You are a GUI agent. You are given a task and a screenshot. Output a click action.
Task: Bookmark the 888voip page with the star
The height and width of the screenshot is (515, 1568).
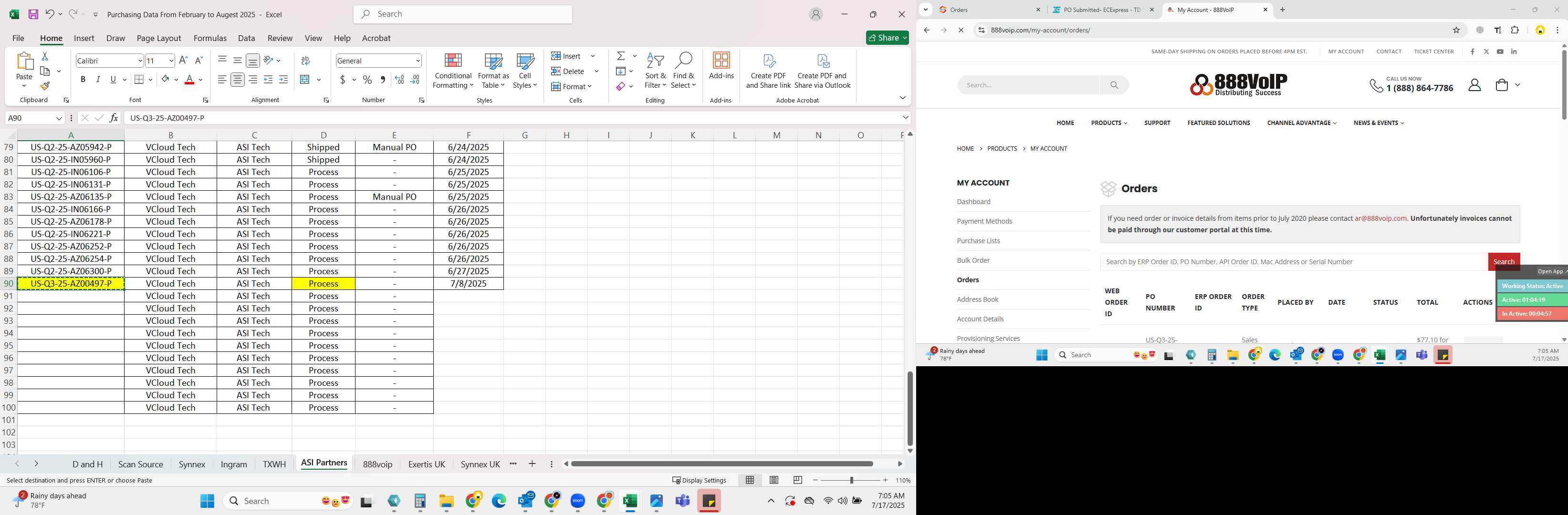(1457, 30)
